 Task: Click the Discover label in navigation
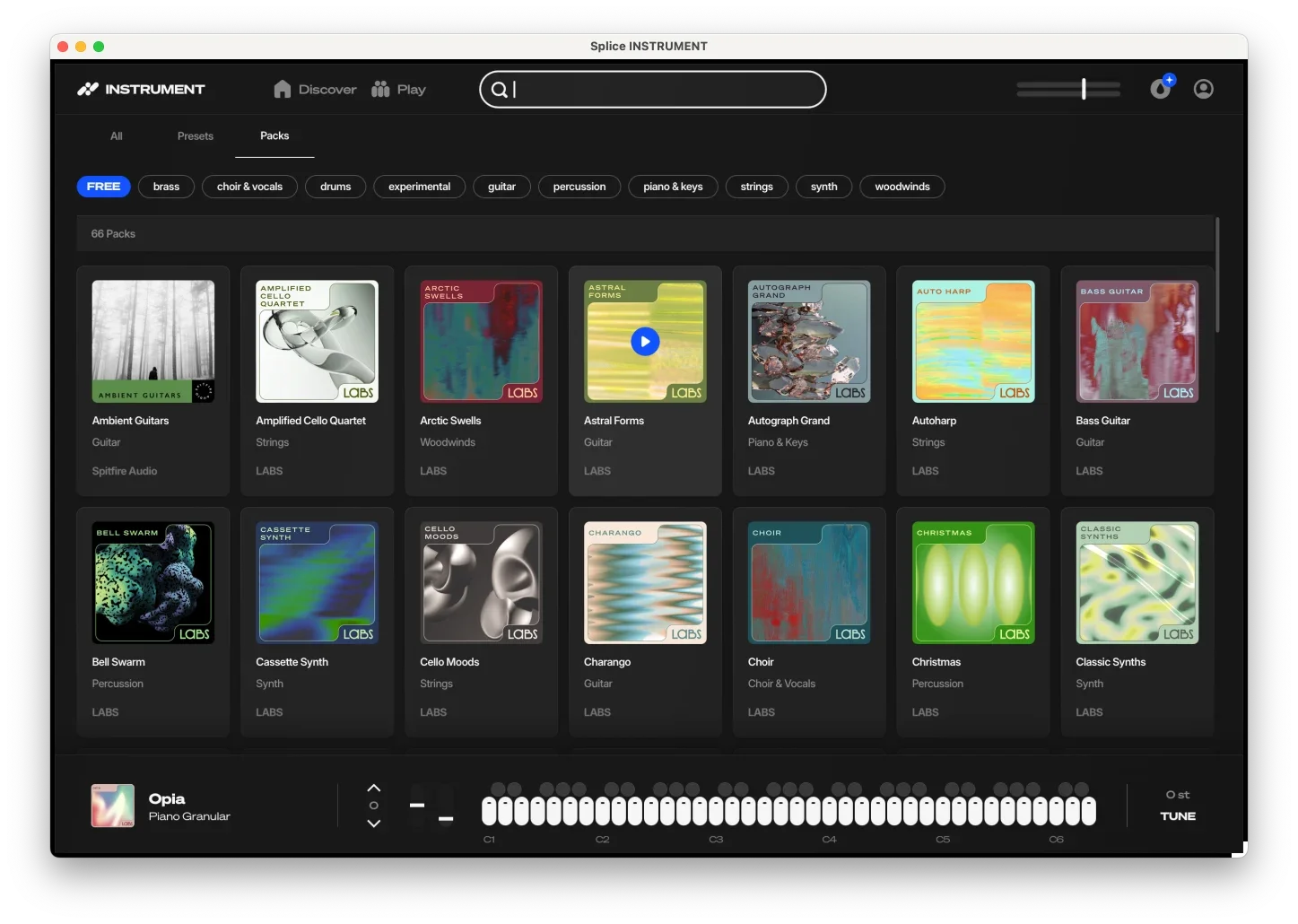[x=327, y=90]
